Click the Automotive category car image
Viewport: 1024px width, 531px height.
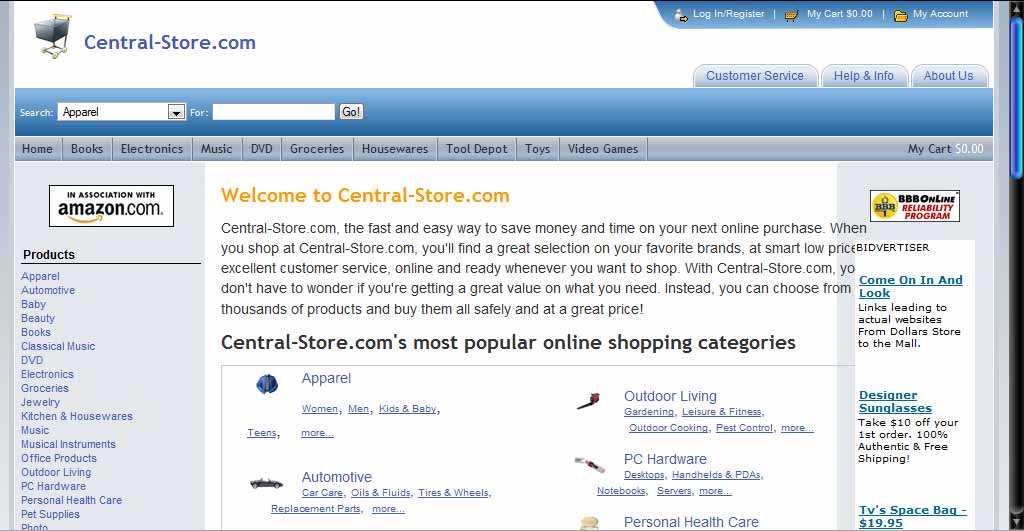pyautogui.click(x=266, y=483)
